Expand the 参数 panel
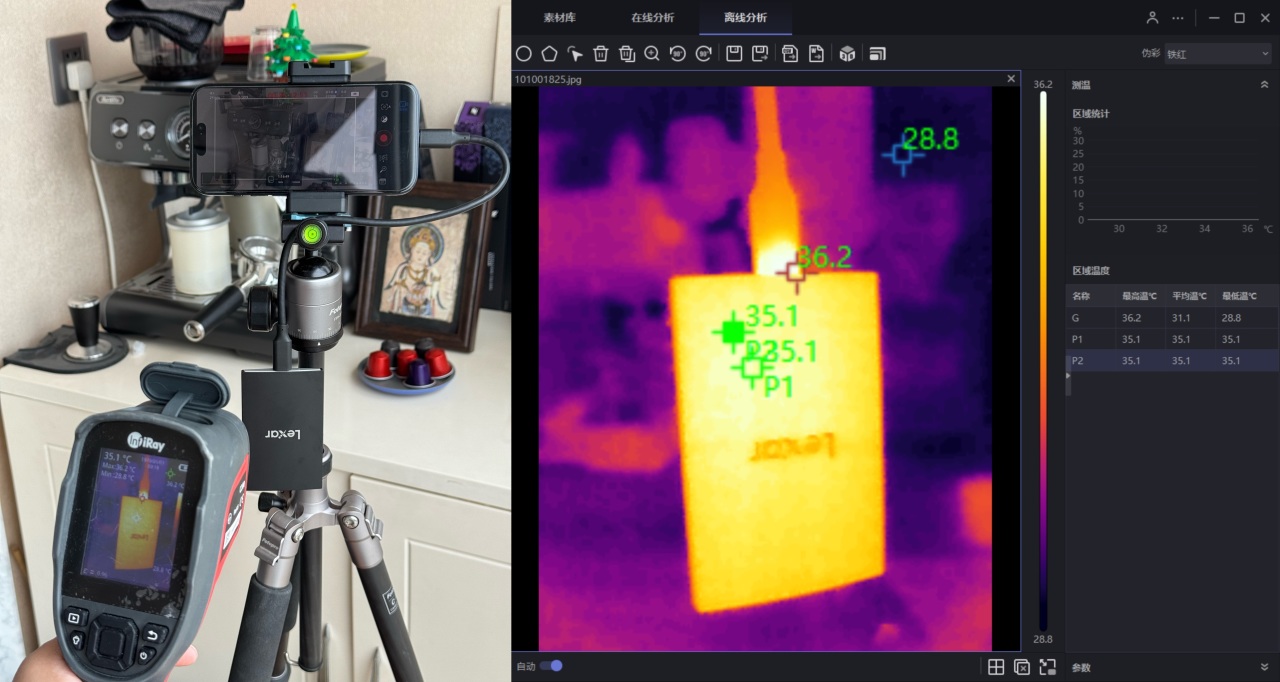The height and width of the screenshot is (682, 1280). (x=1264, y=667)
